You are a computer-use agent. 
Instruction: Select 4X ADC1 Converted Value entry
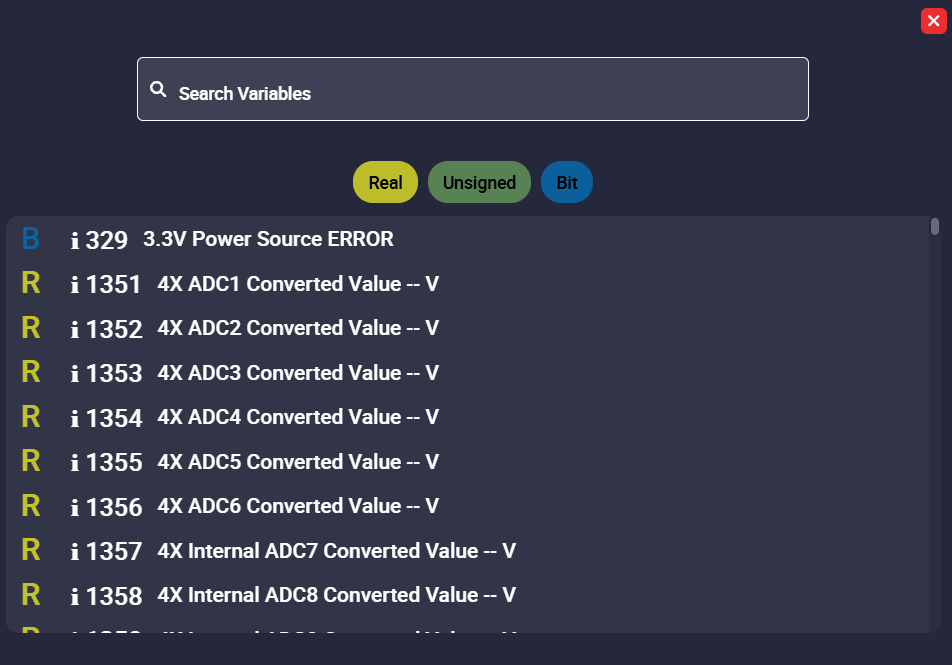(x=298, y=284)
